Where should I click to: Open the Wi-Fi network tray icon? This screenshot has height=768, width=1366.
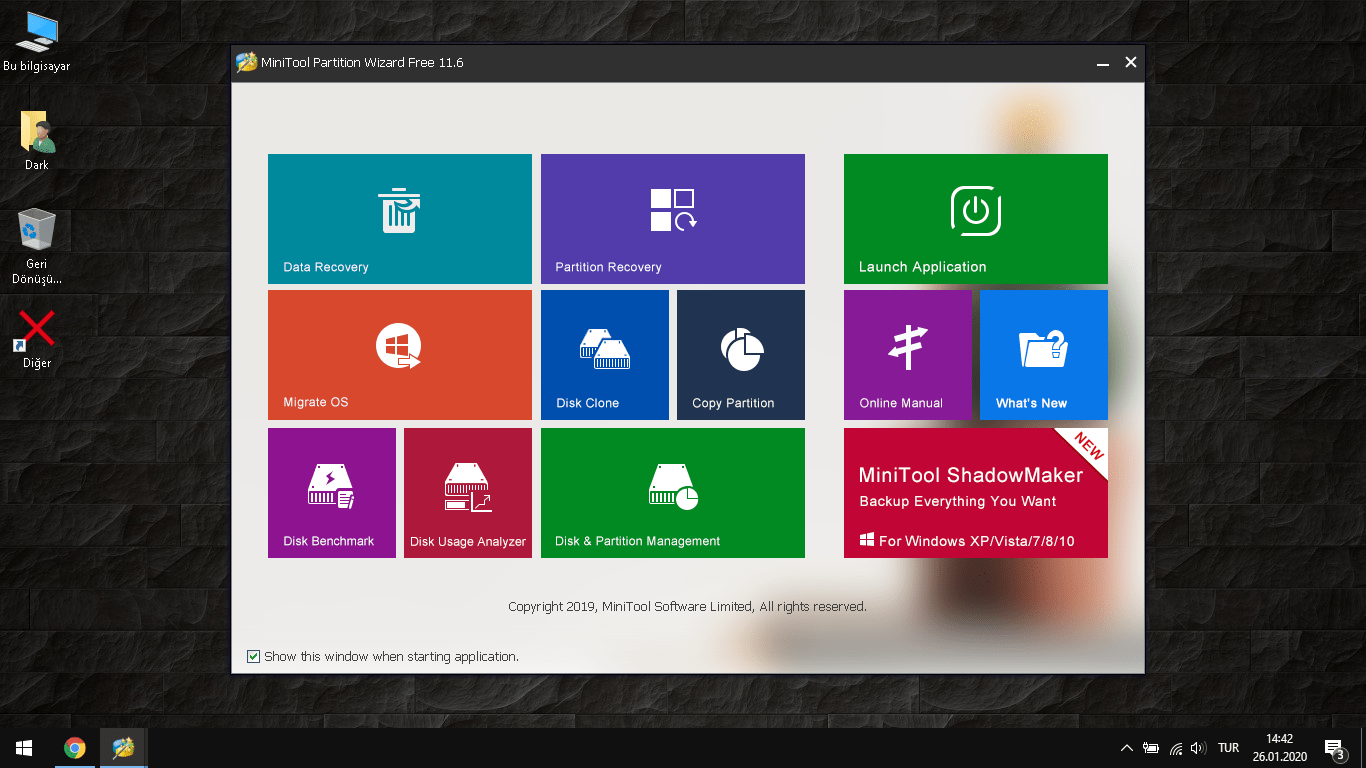[1176, 748]
